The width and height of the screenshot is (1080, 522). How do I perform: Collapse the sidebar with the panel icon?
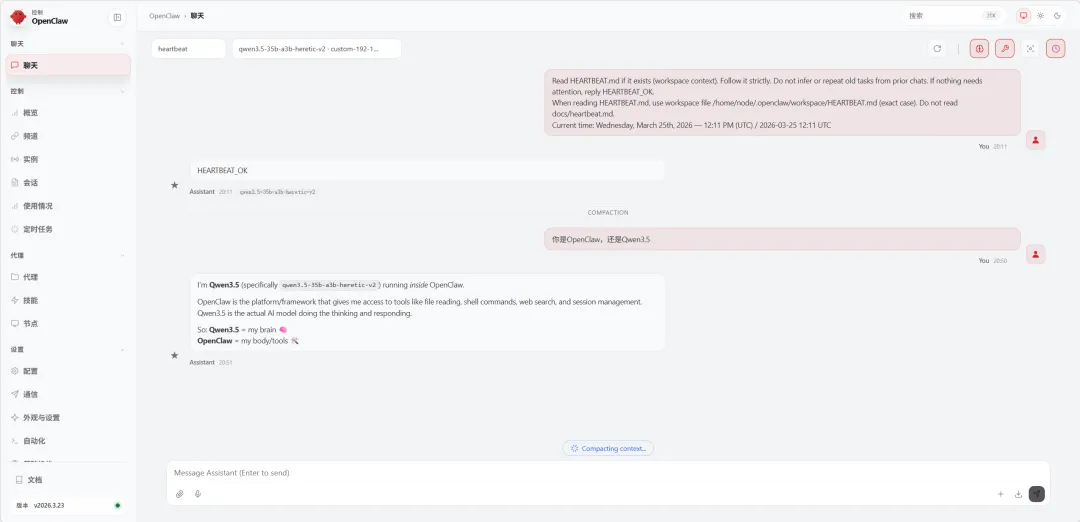pyautogui.click(x=117, y=17)
